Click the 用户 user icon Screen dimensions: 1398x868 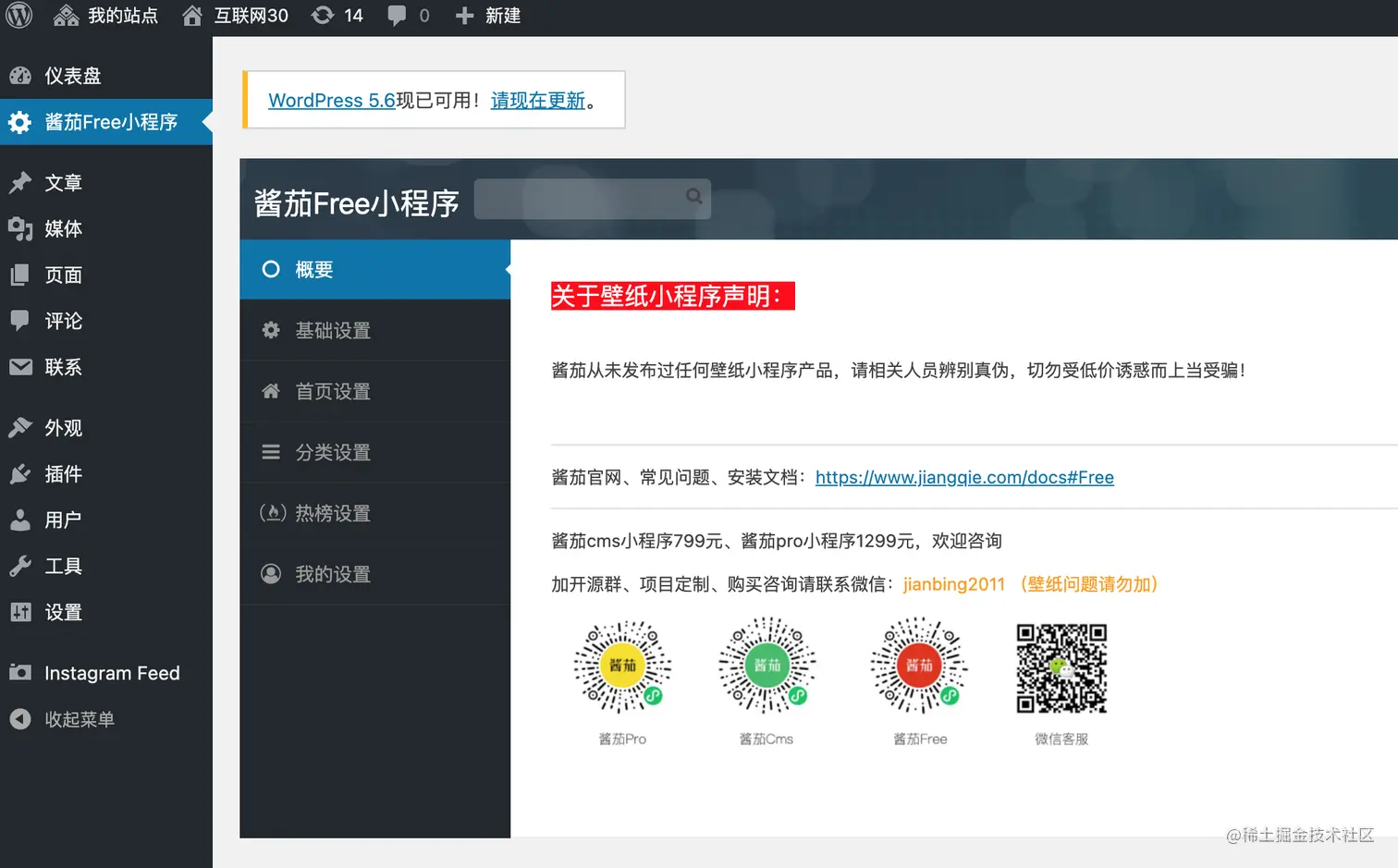(x=20, y=520)
